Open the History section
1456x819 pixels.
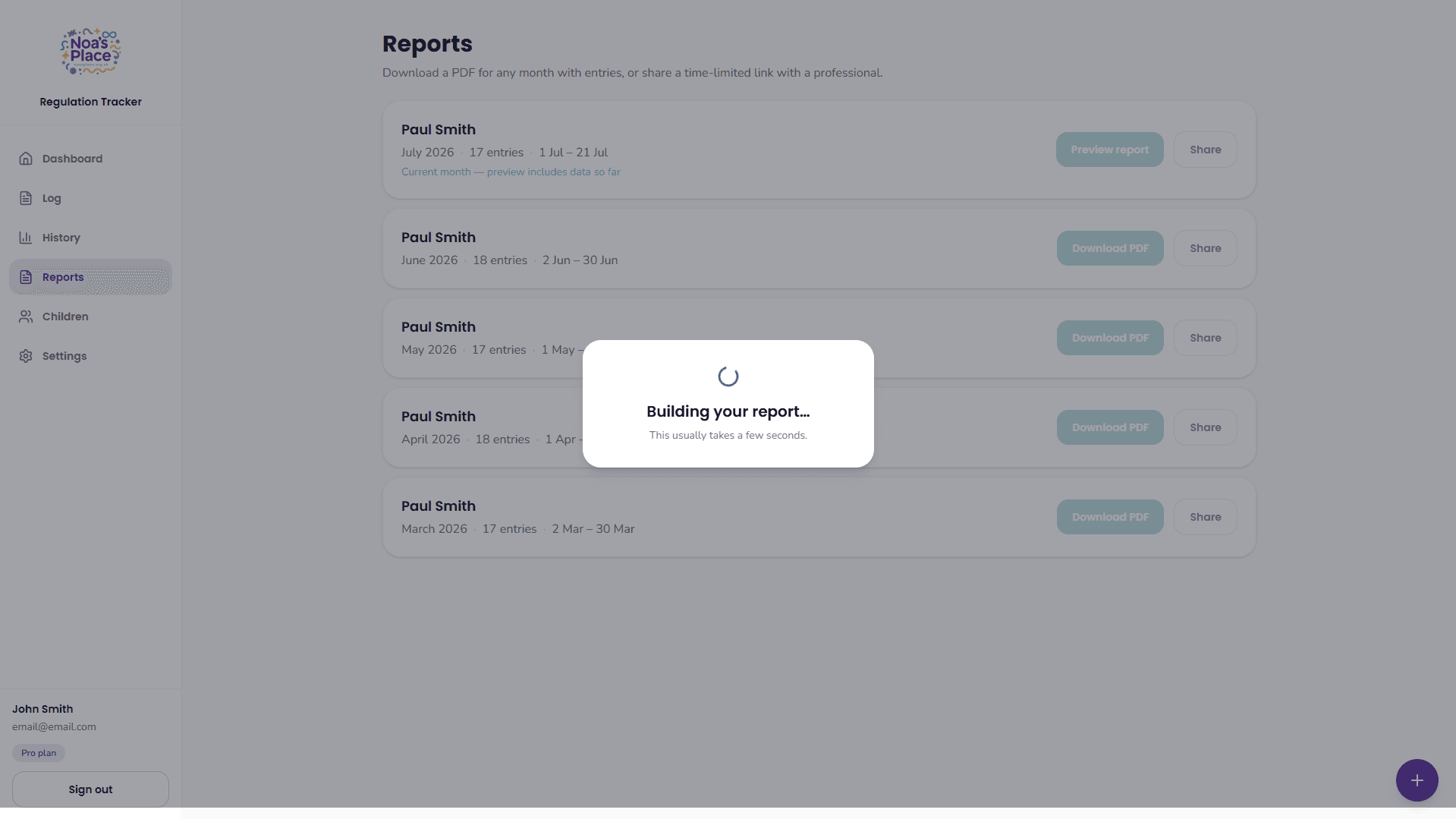[x=90, y=238]
